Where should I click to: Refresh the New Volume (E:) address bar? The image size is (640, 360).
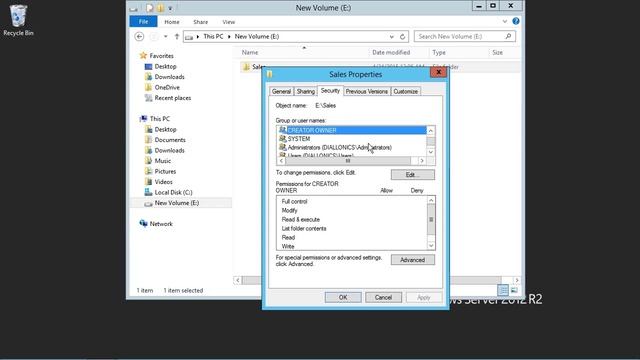tap(402, 36)
